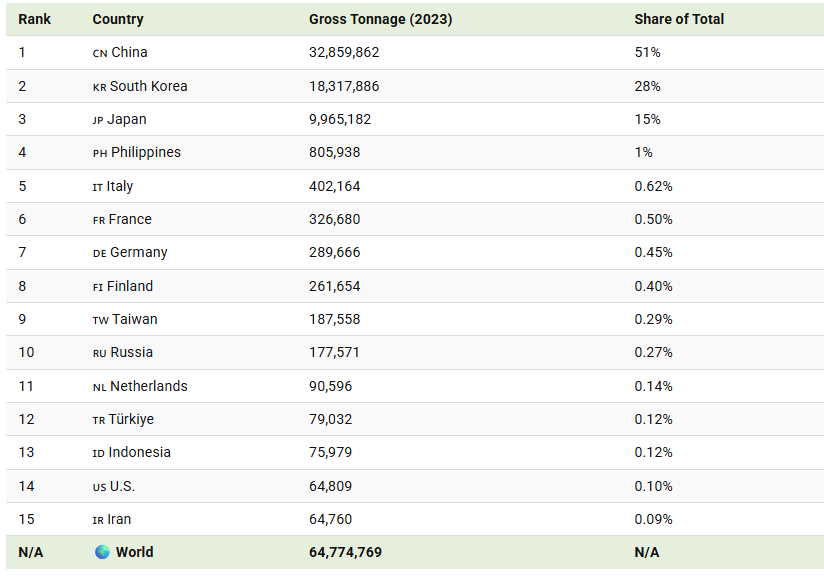The height and width of the screenshot is (577, 824).
Task: Click the JP flag code beside Japan
Action: (x=98, y=120)
